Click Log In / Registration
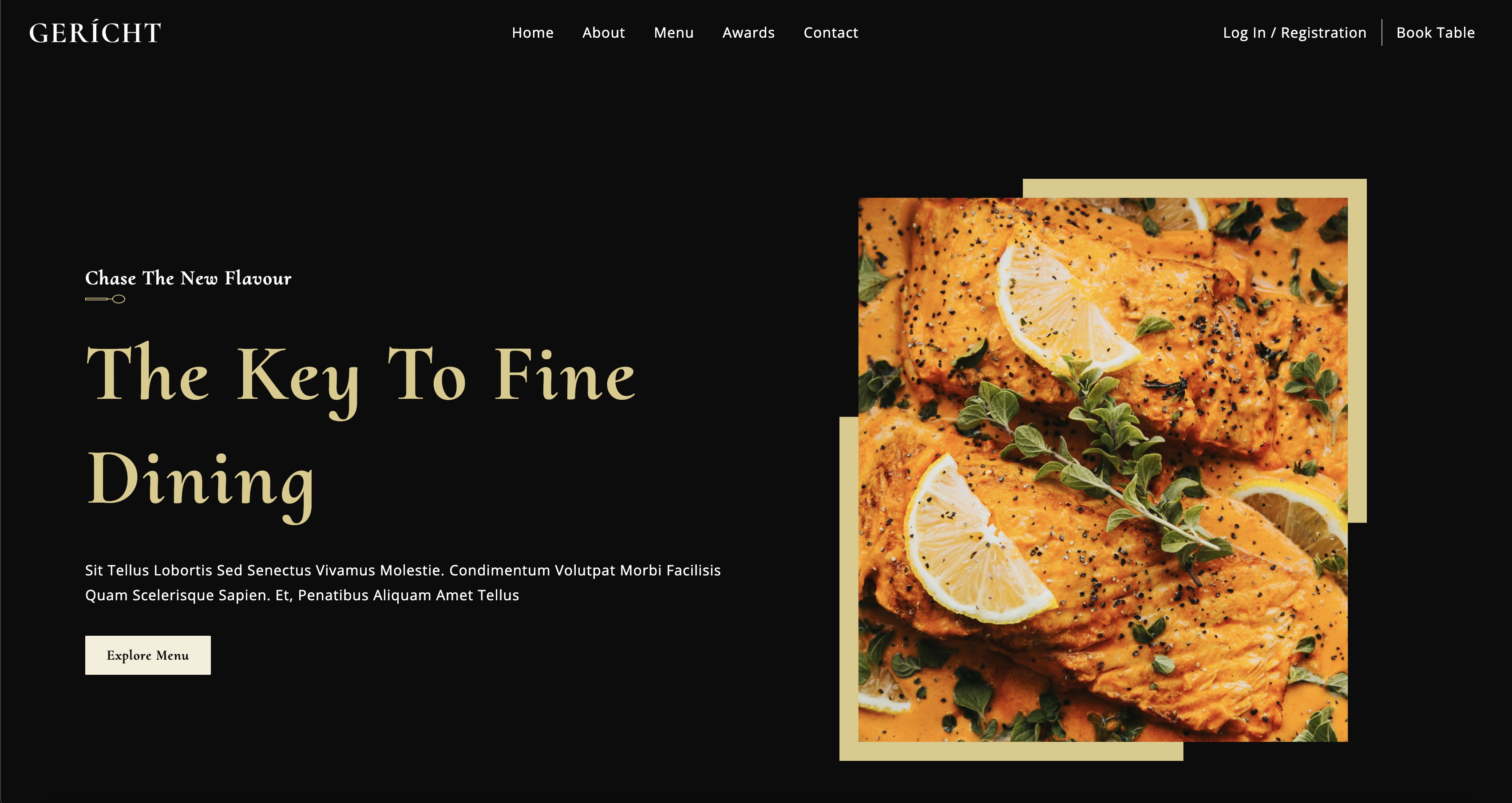Viewport: 1512px width, 803px height. point(1294,33)
